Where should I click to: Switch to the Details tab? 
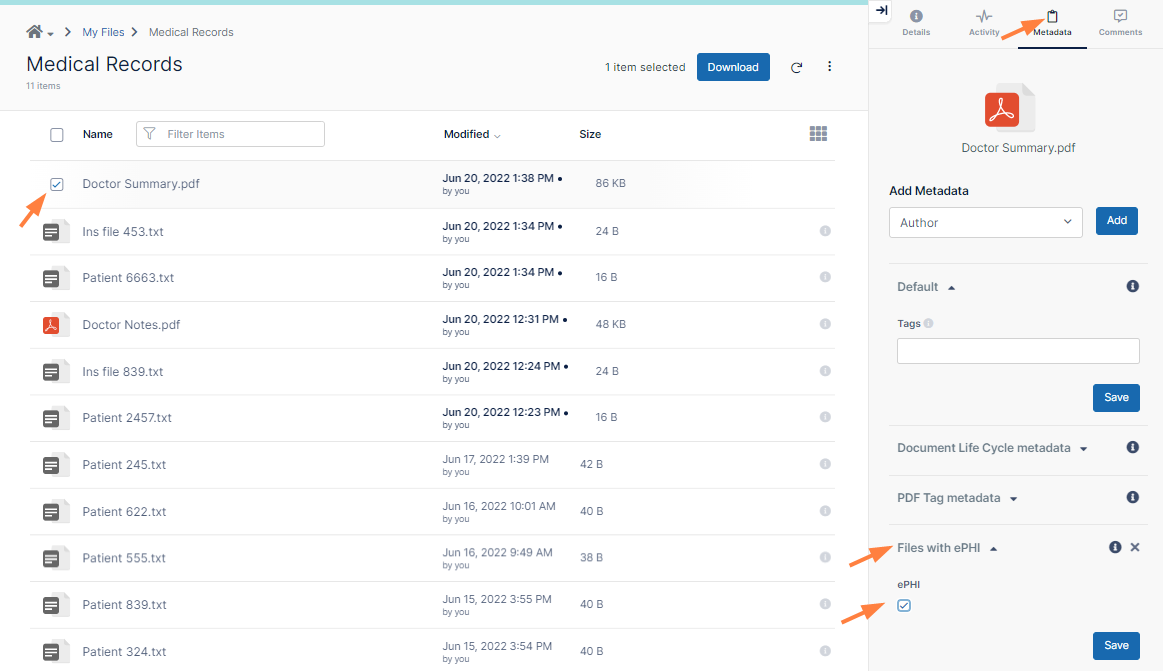[x=916, y=23]
